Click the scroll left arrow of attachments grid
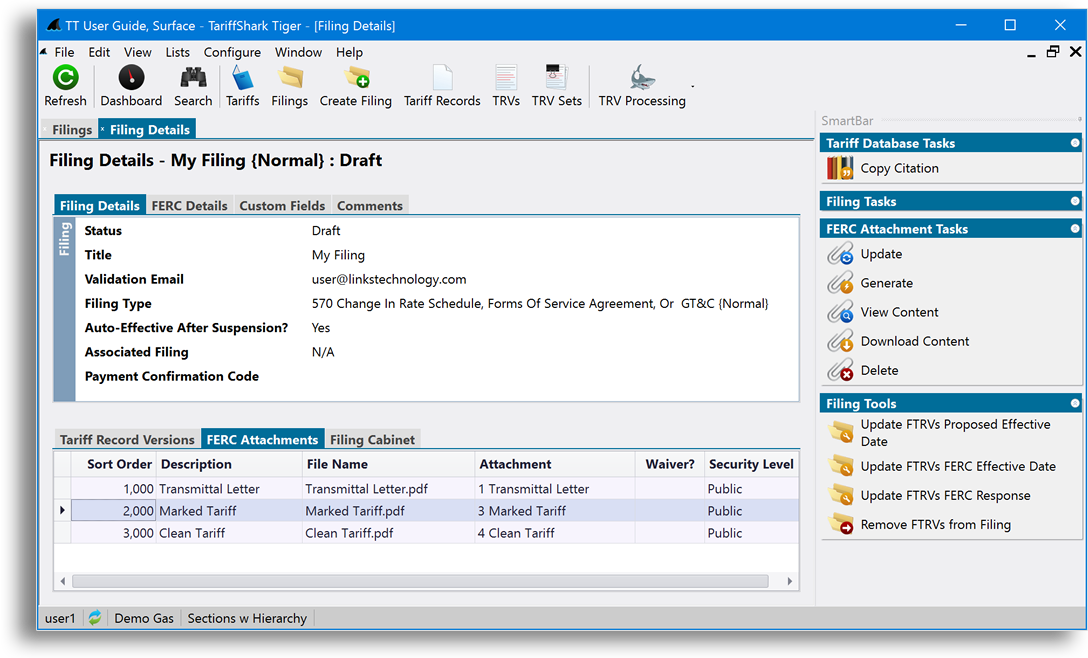The height and width of the screenshot is (658, 1088). (x=63, y=581)
